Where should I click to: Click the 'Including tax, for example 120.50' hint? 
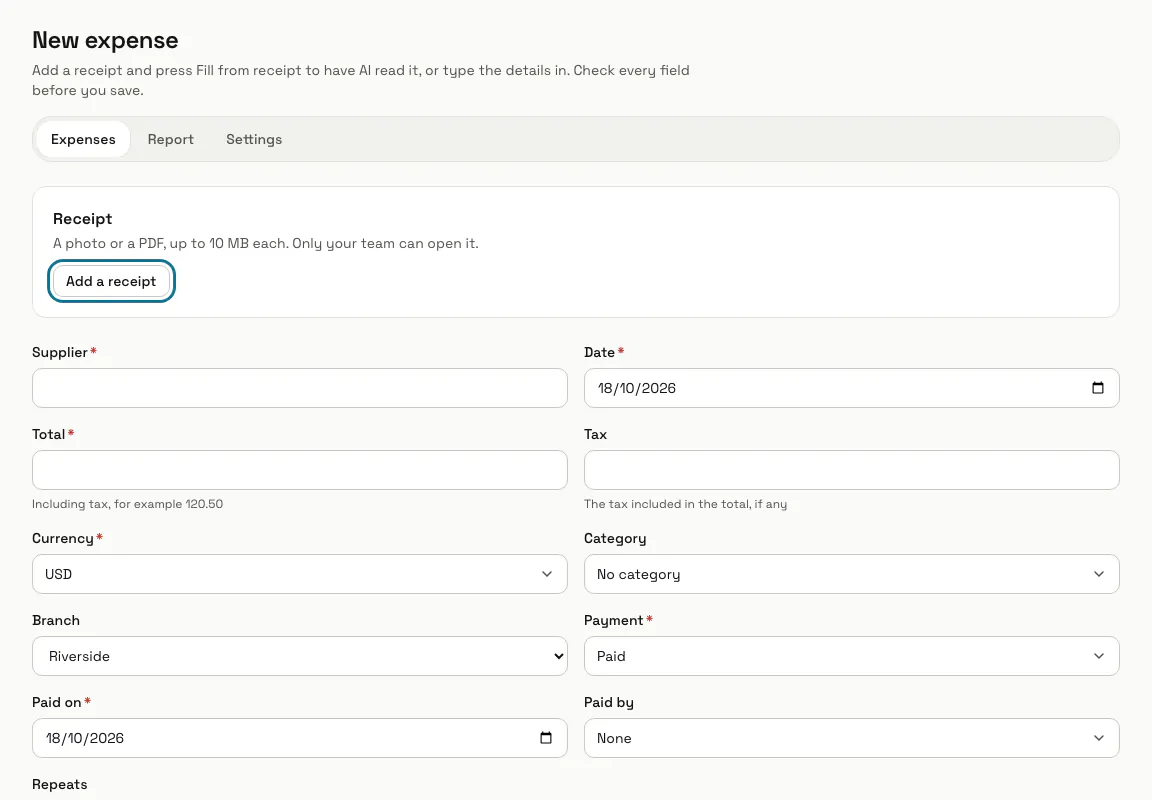(x=127, y=504)
